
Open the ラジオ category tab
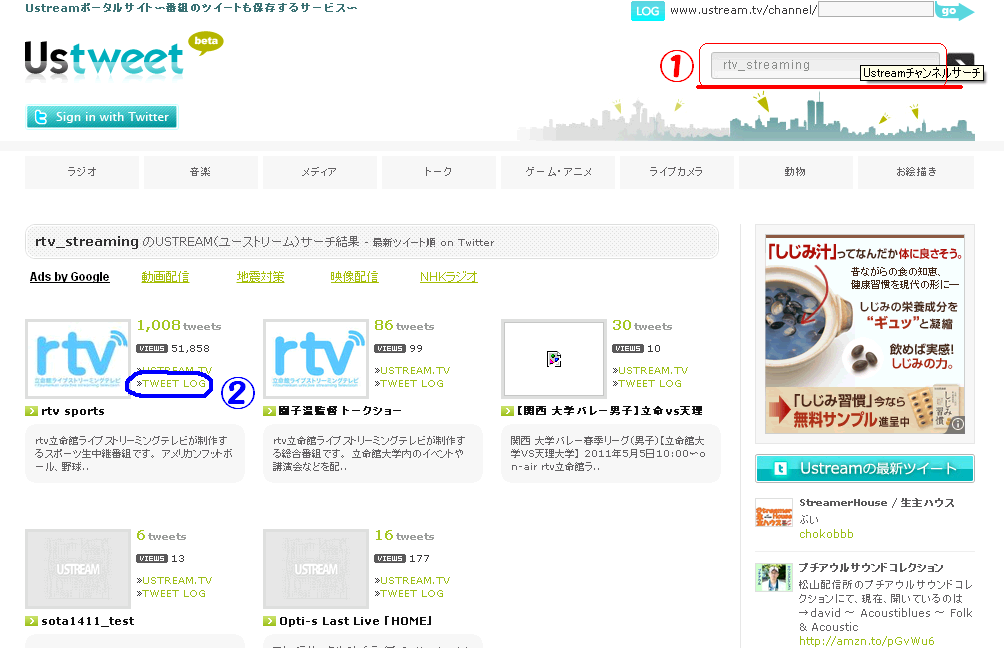[82, 172]
